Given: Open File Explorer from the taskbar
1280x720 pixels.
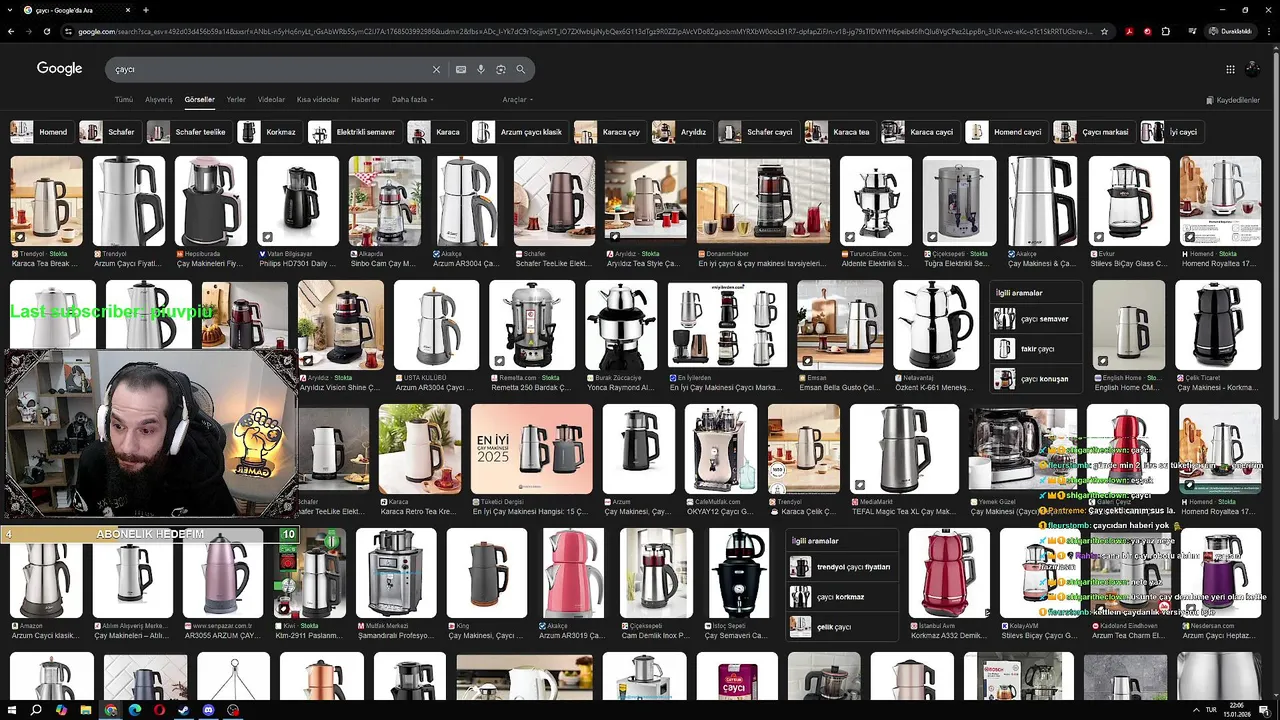Looking at the screenshot, I should pyautogui.click(x=85, y=710).
